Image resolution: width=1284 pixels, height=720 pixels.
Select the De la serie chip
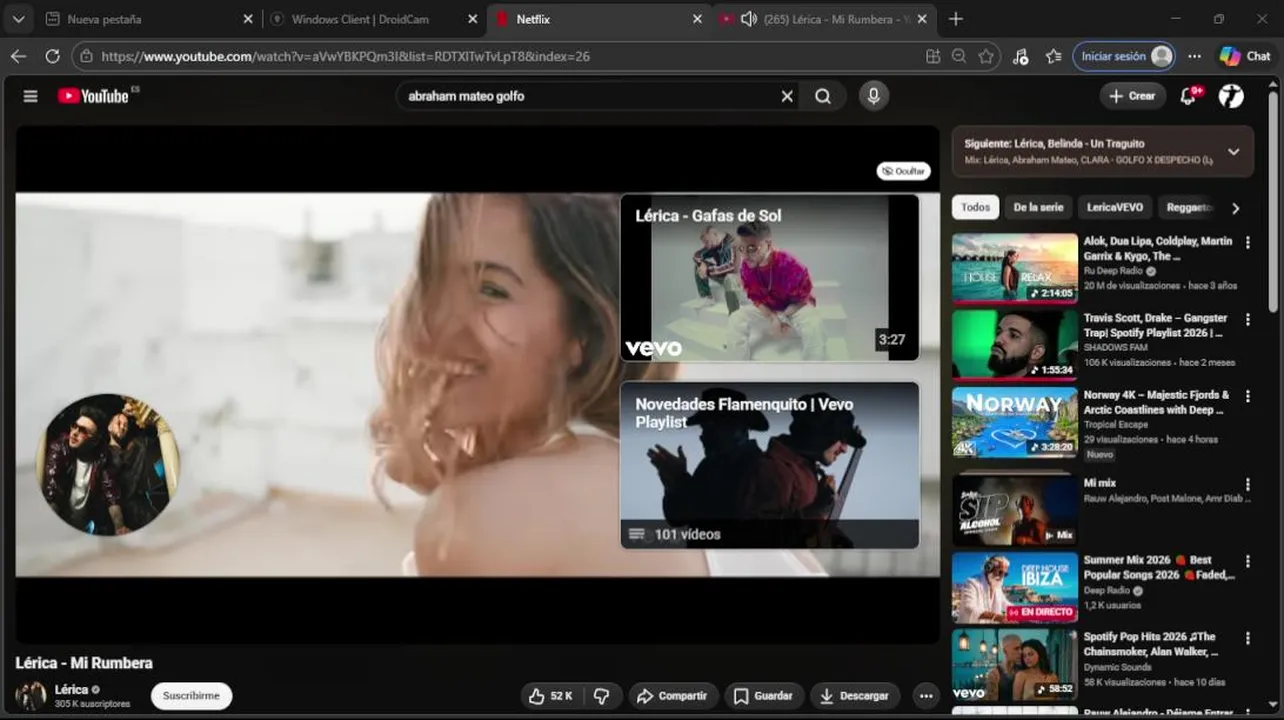tap(1038, 208)
